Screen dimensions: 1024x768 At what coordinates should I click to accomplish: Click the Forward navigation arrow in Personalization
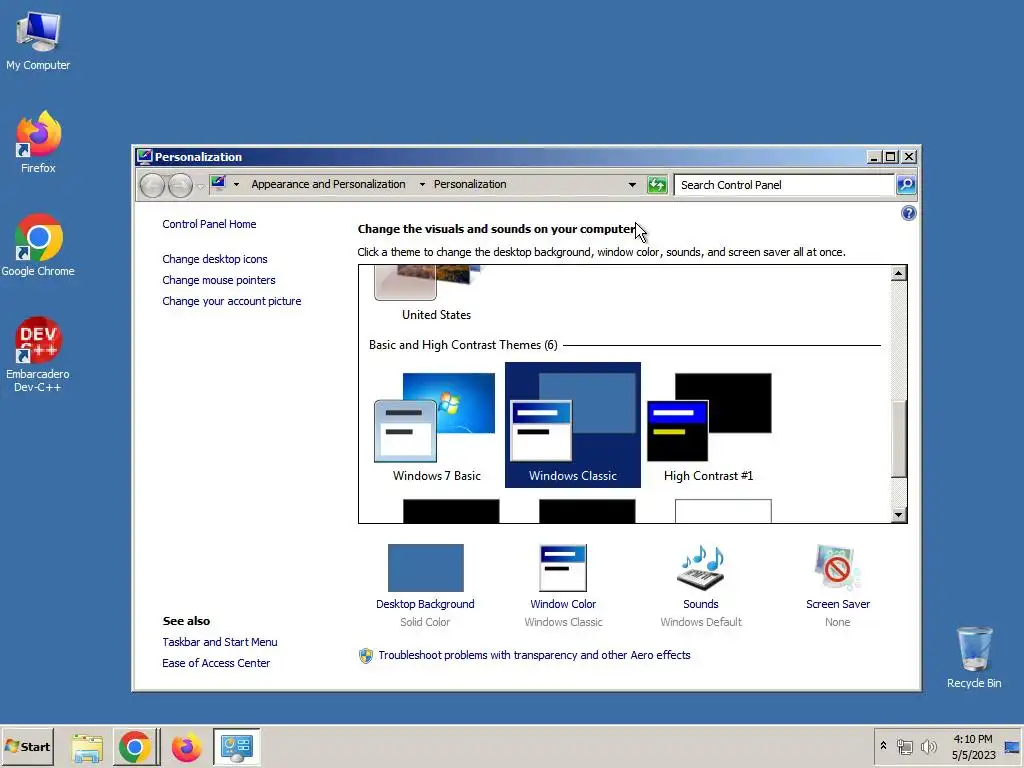click(x=180, y=185)
